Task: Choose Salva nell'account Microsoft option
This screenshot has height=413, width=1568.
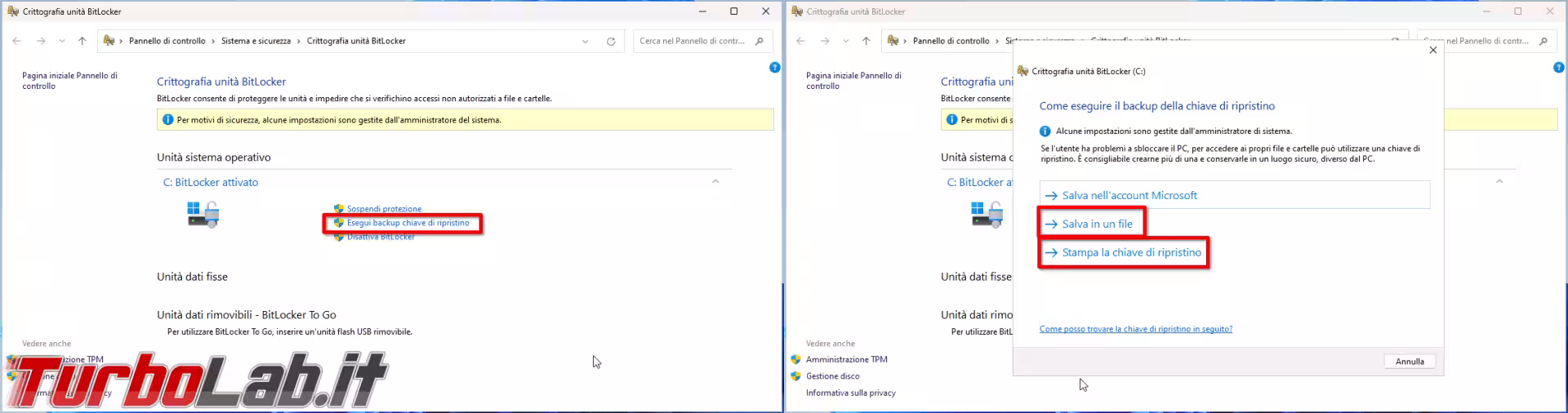Action: click(1129, 196)
